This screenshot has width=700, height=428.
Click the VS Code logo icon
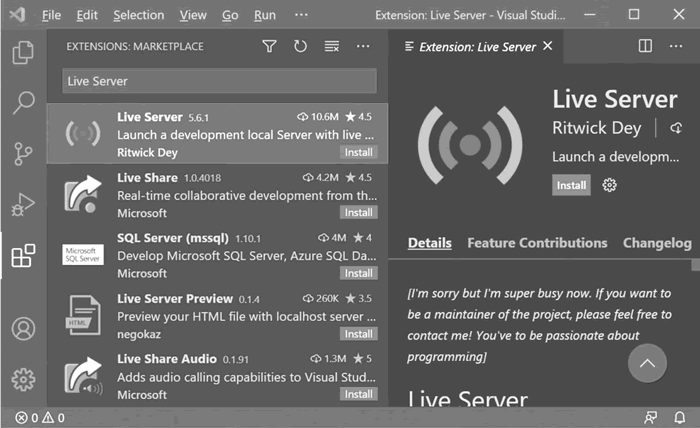point(17,15)
